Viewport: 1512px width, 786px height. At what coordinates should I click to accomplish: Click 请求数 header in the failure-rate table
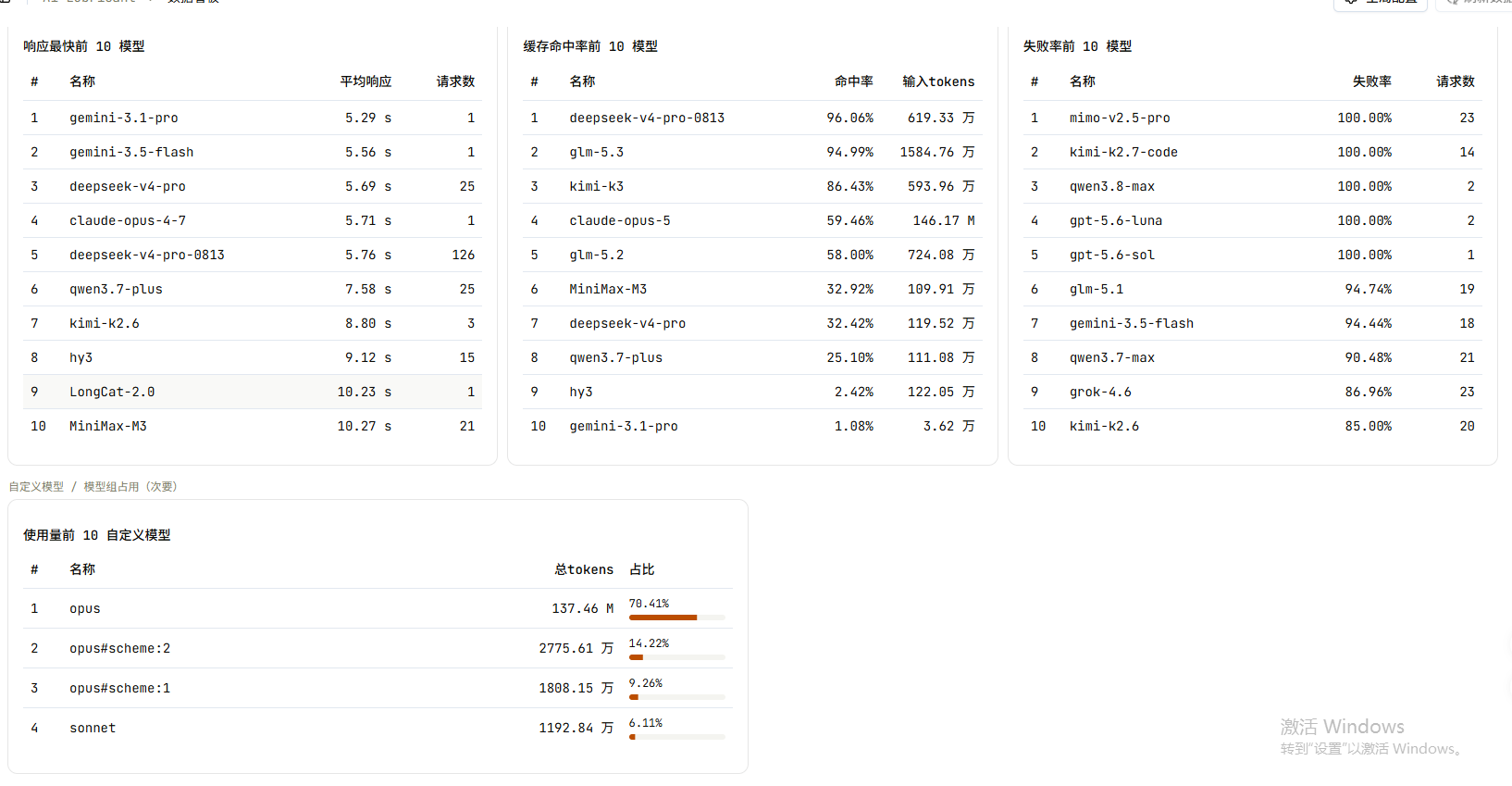point(1456,81)
